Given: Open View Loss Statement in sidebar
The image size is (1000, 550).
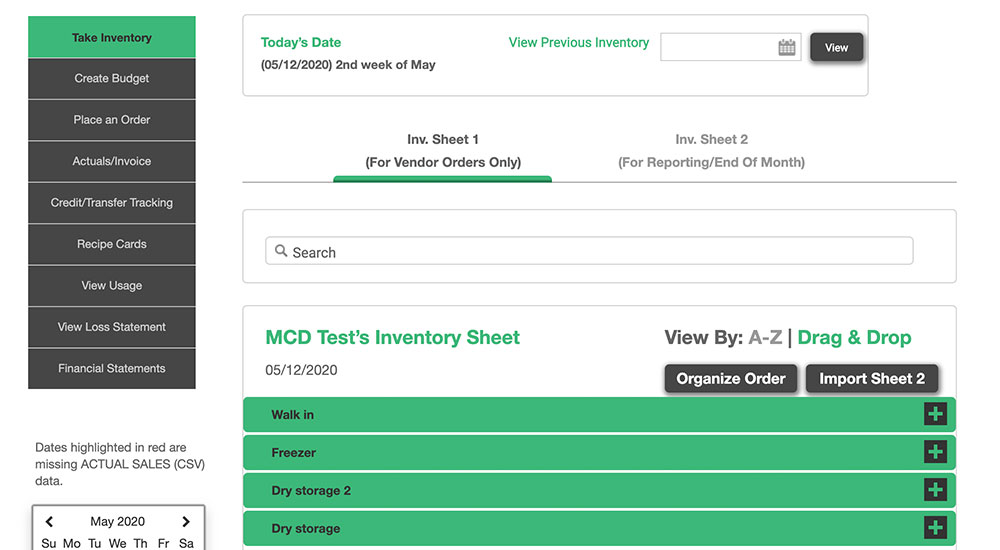Looking at the screenshot, I should (x=112, y=327).
